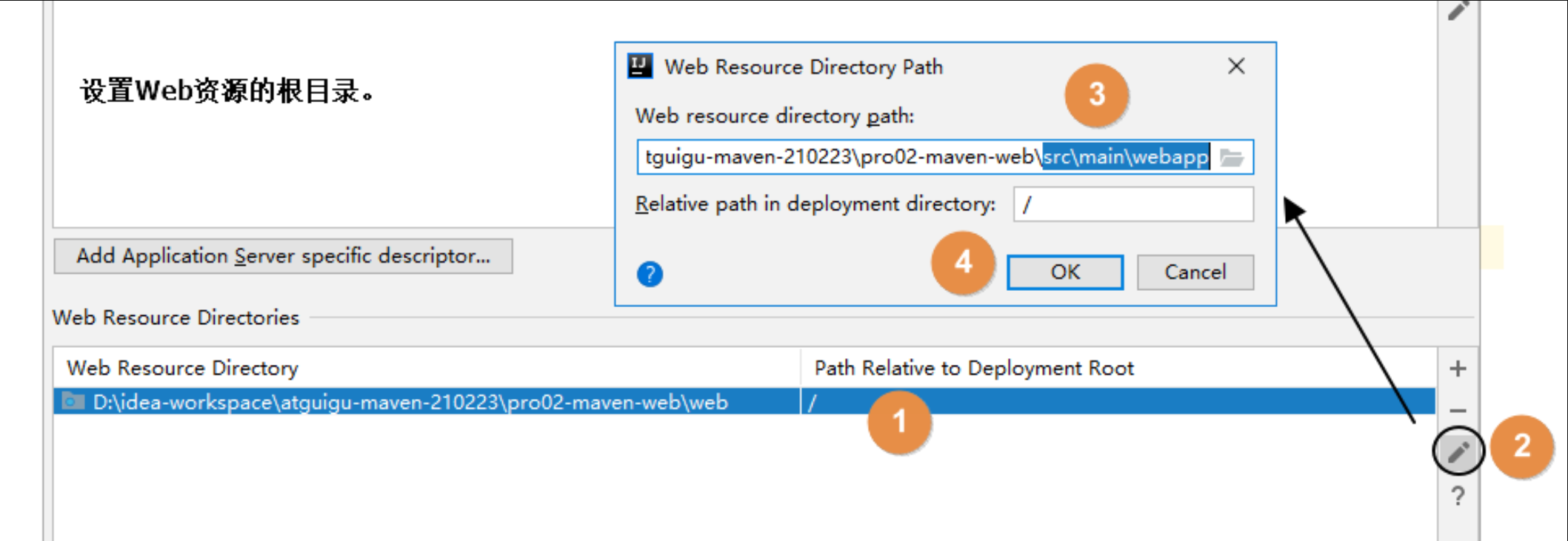Click the plus icon to add a web resource directory
The width and height of the screenshot is (1568, 541).
tap(1457, 369)
